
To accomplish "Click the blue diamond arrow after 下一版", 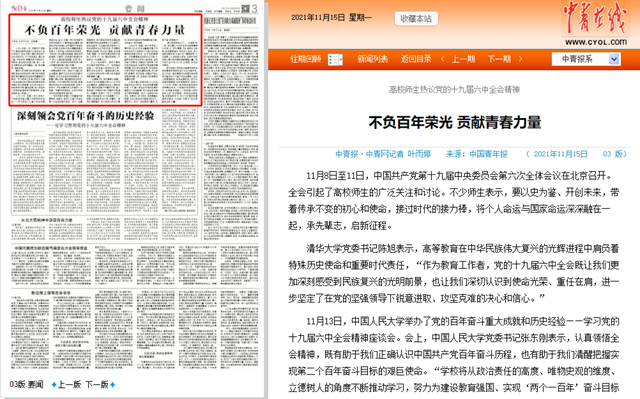I will [x=113, y=384].
